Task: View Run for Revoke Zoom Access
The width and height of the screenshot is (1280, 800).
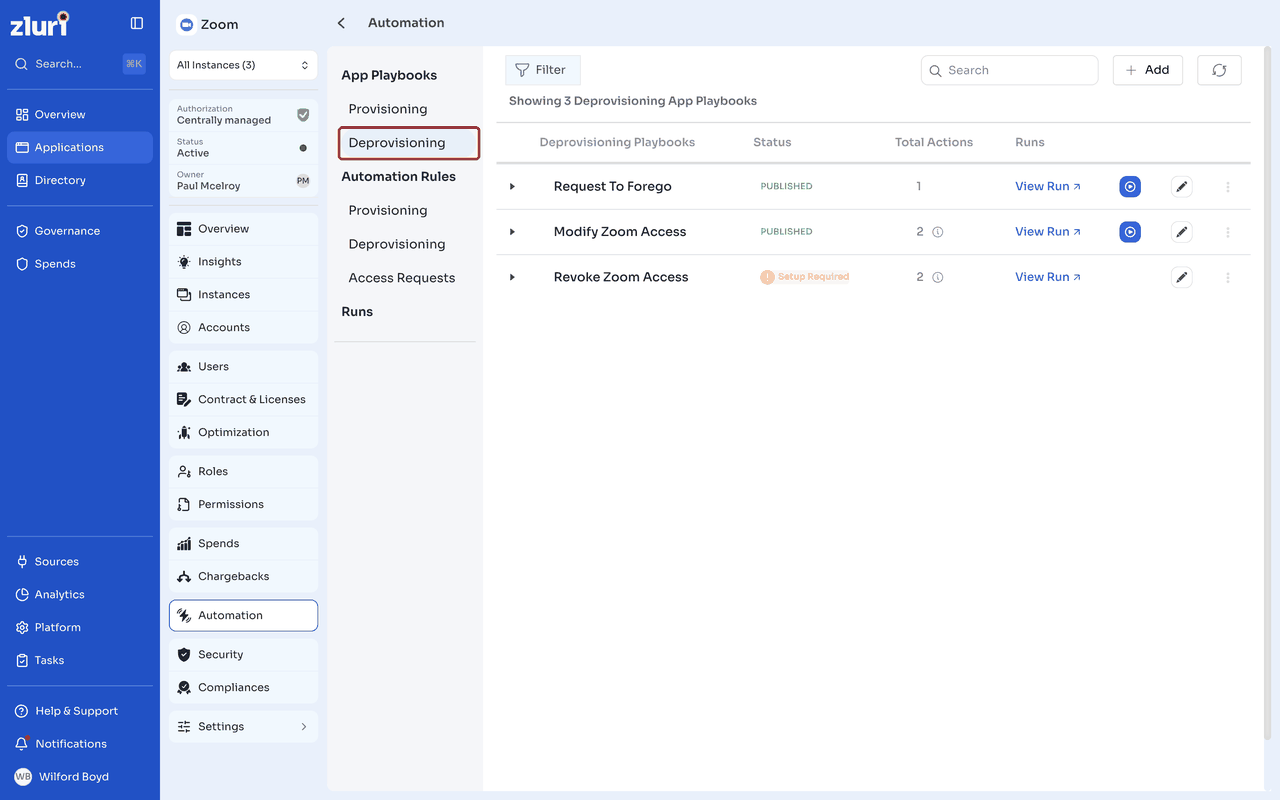Action: [x=1048, y=277]
